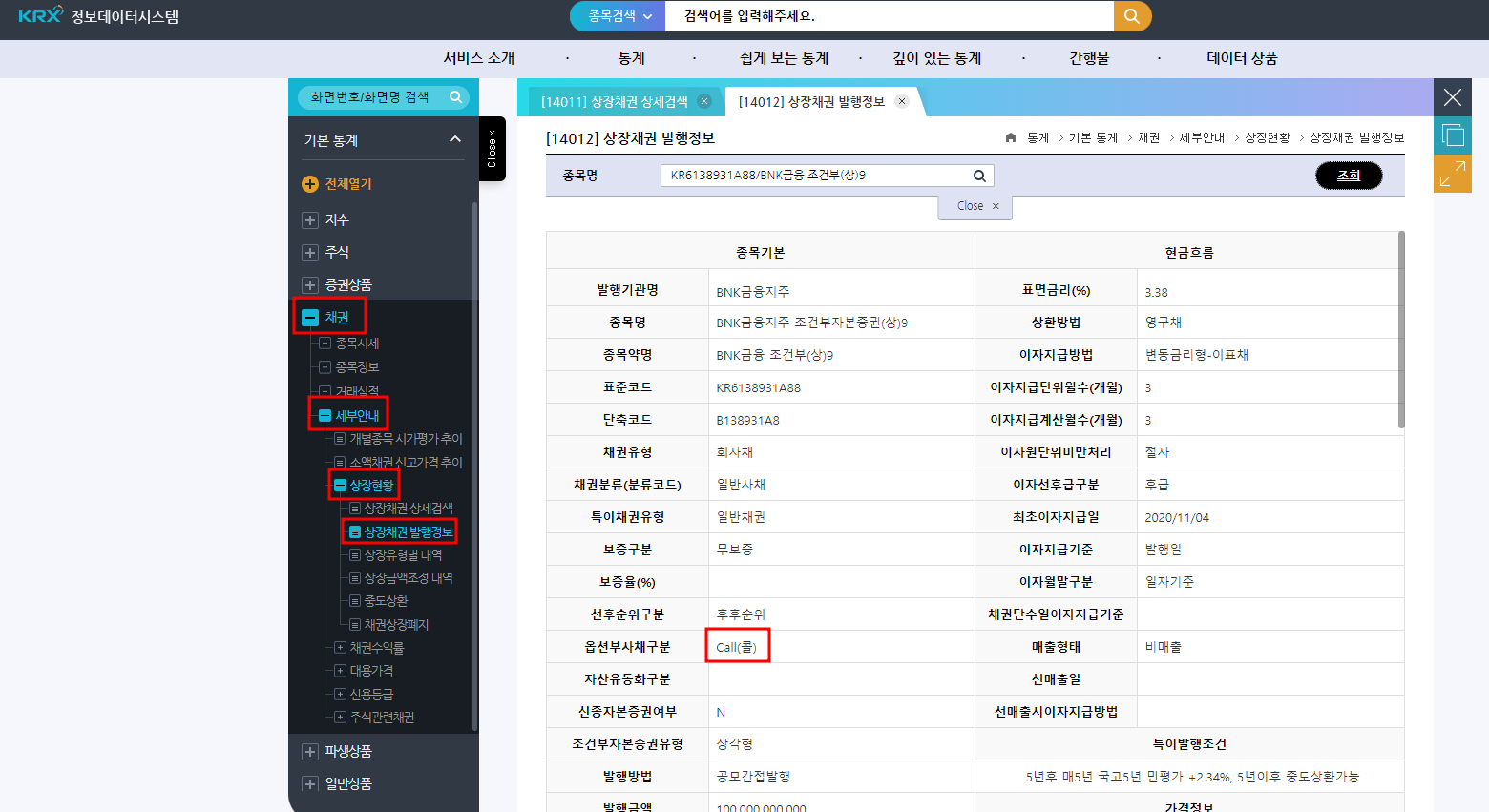
Task: Click the orange 전체열기 plus icon
Action: pyautogui.click(x=309, y=184)
